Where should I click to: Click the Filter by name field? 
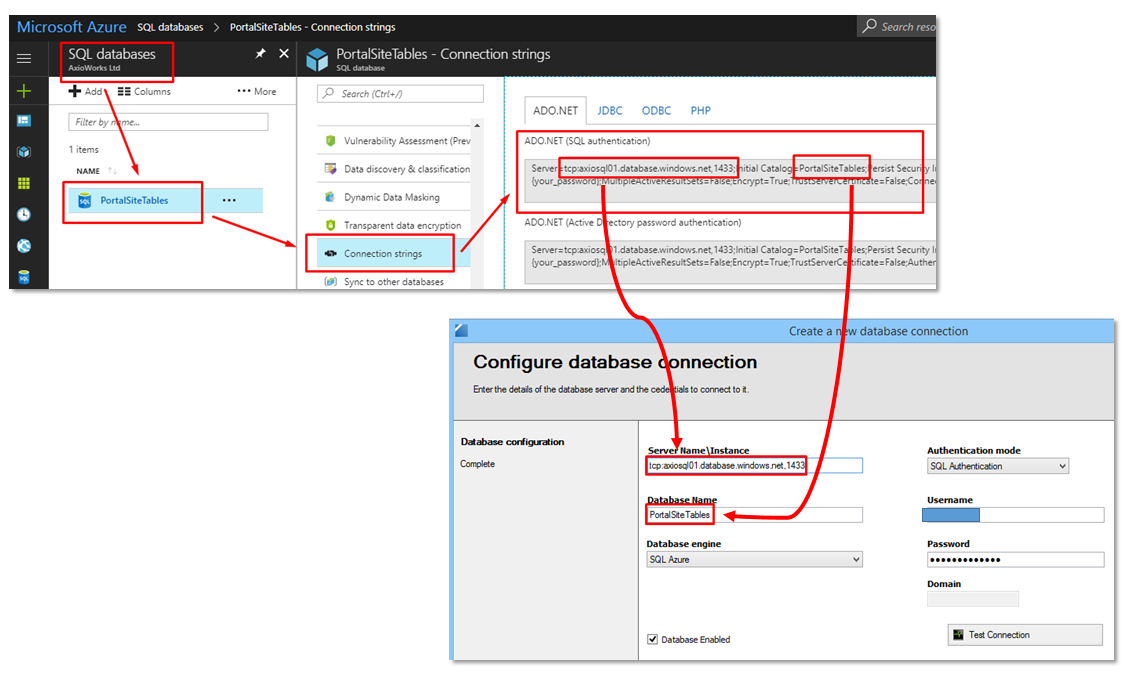(x=168, y=122)
